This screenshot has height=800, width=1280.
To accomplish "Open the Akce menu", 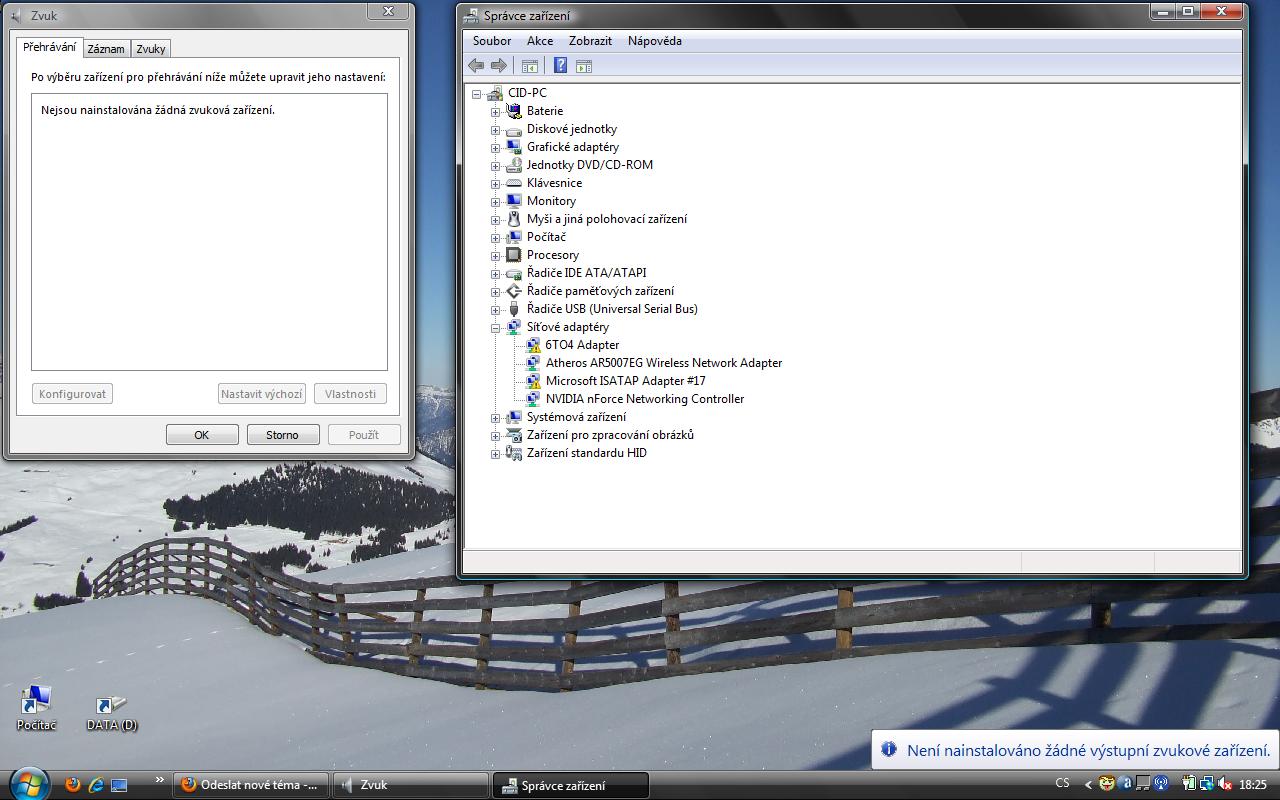I will tap(540, 41).
